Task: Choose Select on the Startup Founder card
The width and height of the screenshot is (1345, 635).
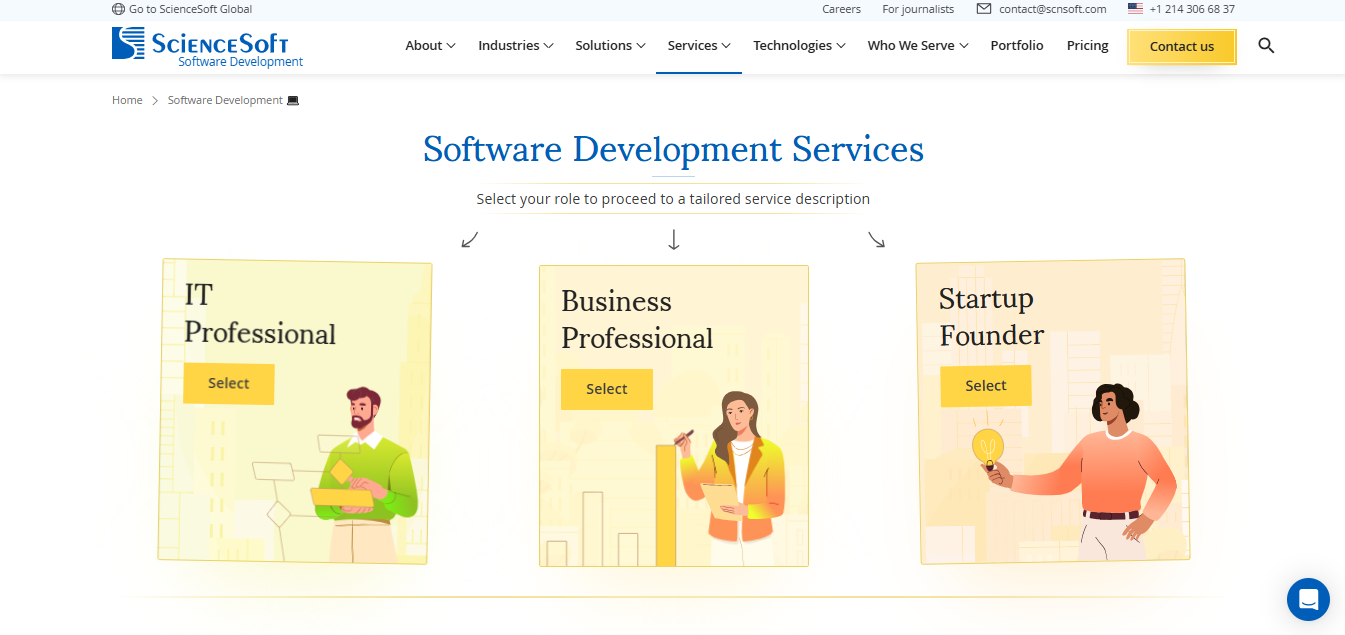Action: tap(986, 385)
